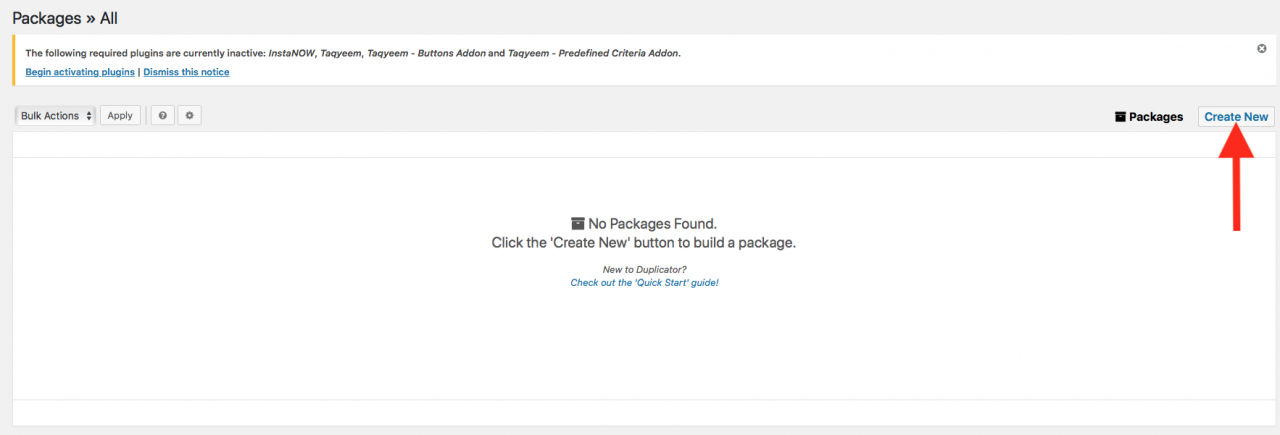Expand the Bulk Actions dropdown
Viewport: 1280px width, 435px height.
click(55, 116)
